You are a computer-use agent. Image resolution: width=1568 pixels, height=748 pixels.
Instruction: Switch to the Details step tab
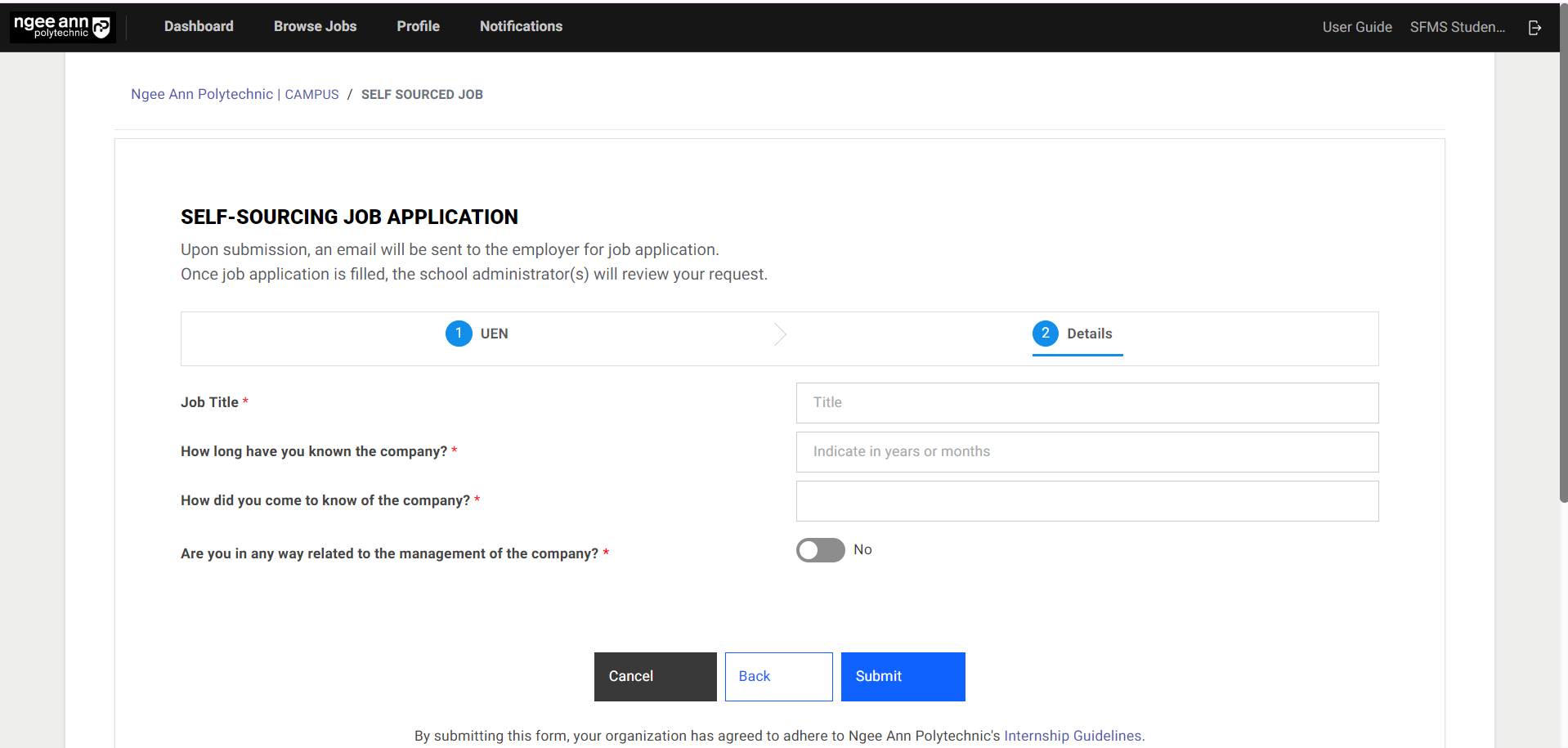coord(1088,334)
